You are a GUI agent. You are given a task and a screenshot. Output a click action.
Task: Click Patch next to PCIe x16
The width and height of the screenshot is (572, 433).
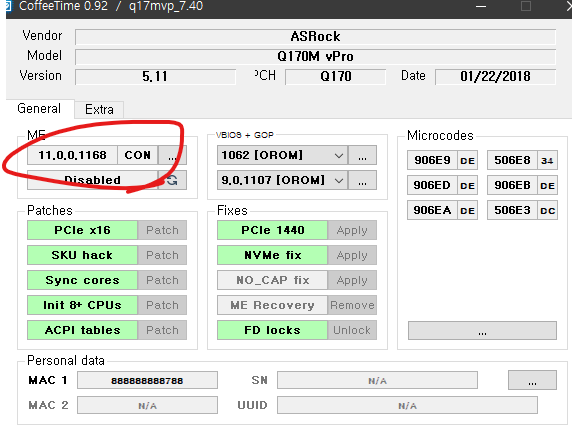point(162,230)
